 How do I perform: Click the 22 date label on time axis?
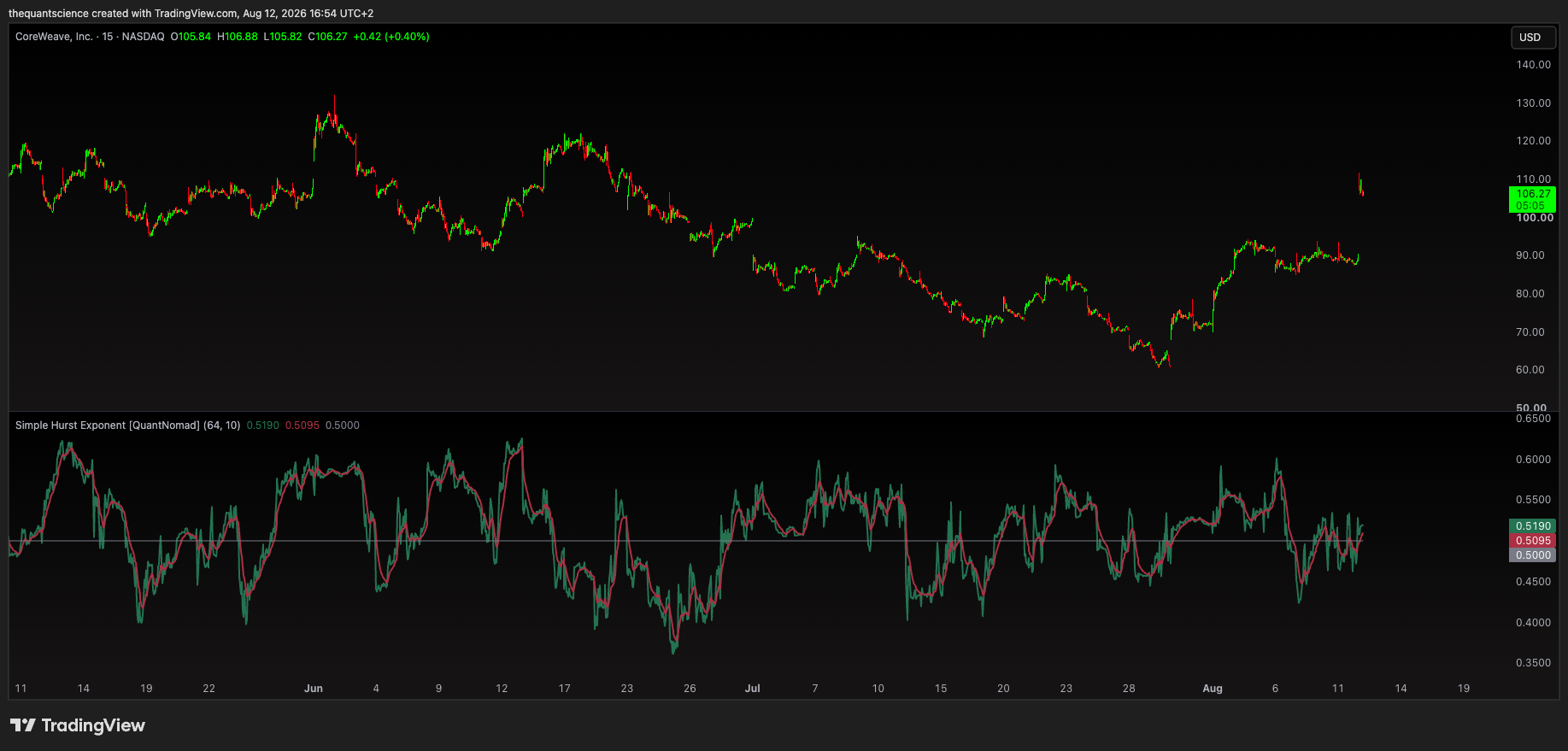click(209, 689)
